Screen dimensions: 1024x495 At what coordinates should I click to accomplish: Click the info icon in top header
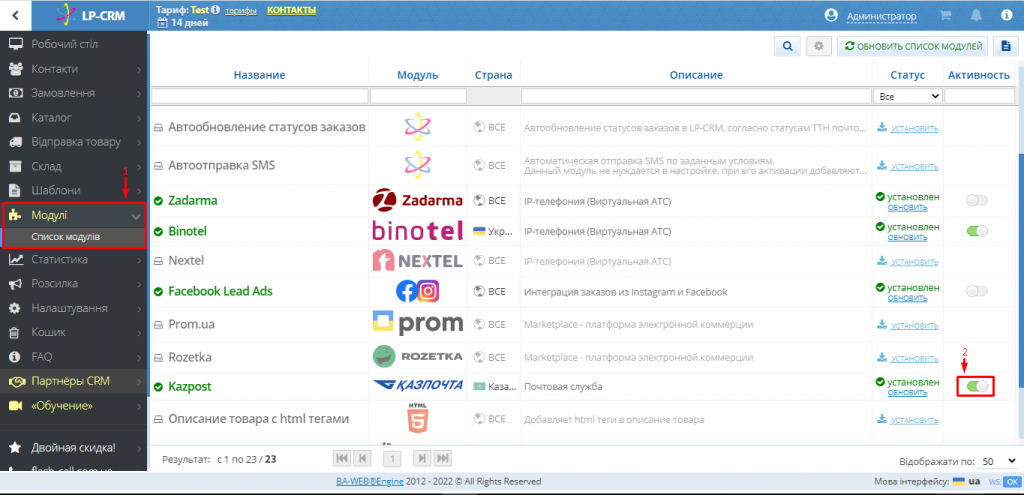[1006, 16]
